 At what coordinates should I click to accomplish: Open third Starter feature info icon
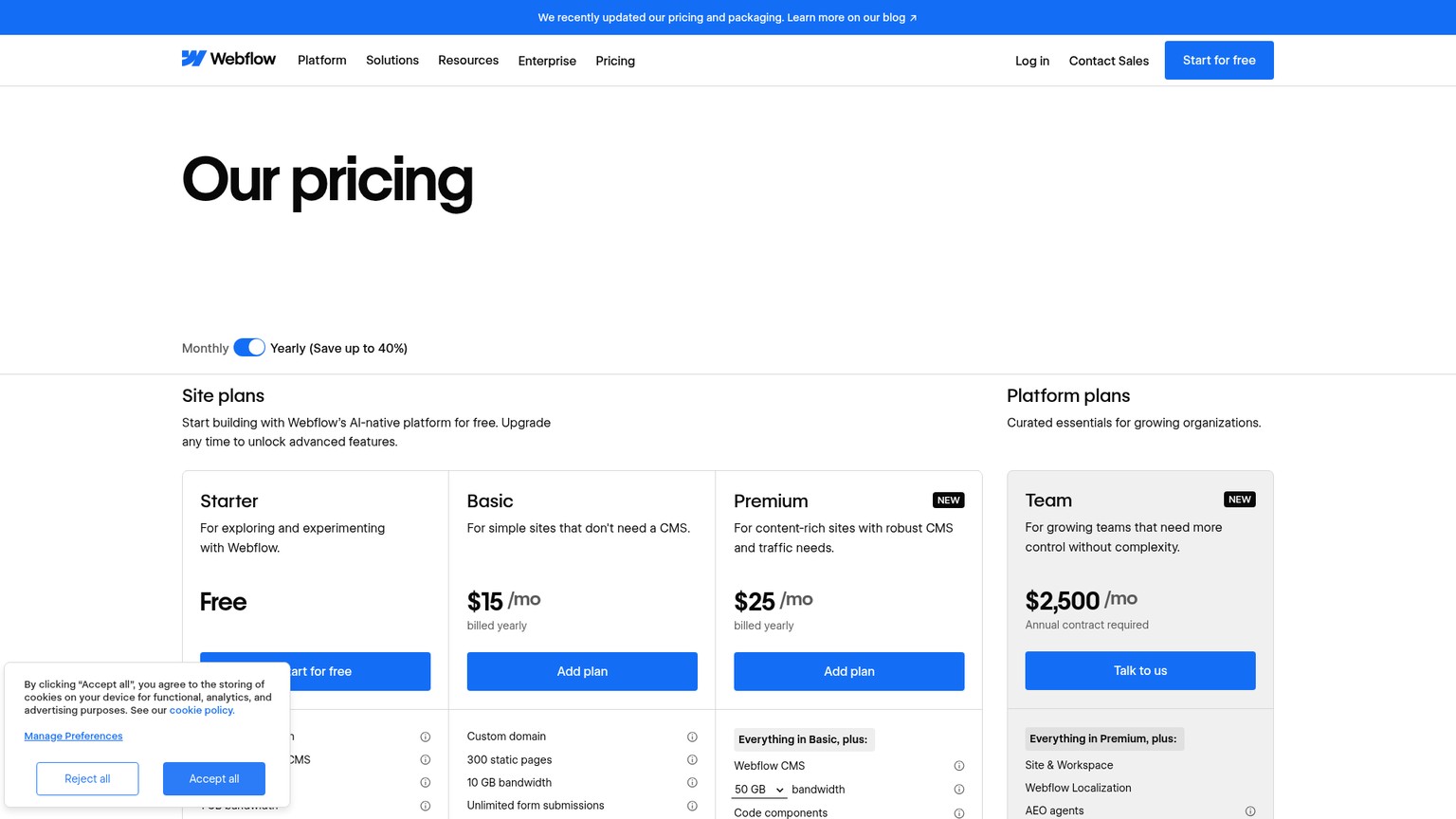pos(426,782)
